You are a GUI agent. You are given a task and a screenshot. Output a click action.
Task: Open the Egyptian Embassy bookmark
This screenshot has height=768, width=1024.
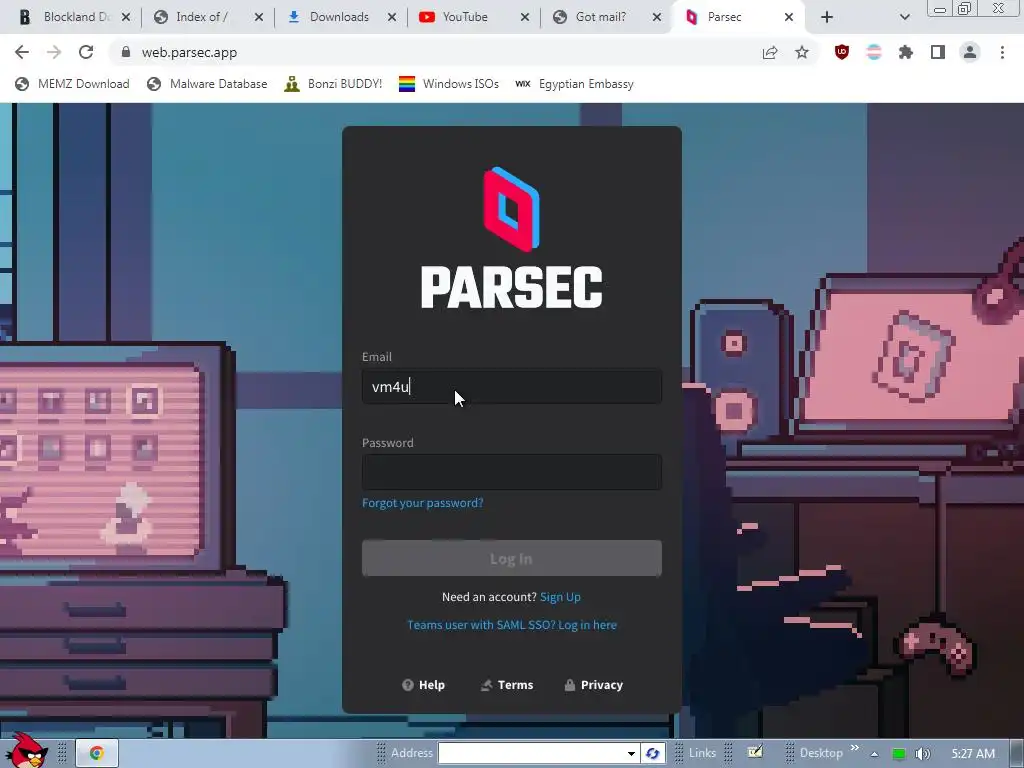coord(574,84)
